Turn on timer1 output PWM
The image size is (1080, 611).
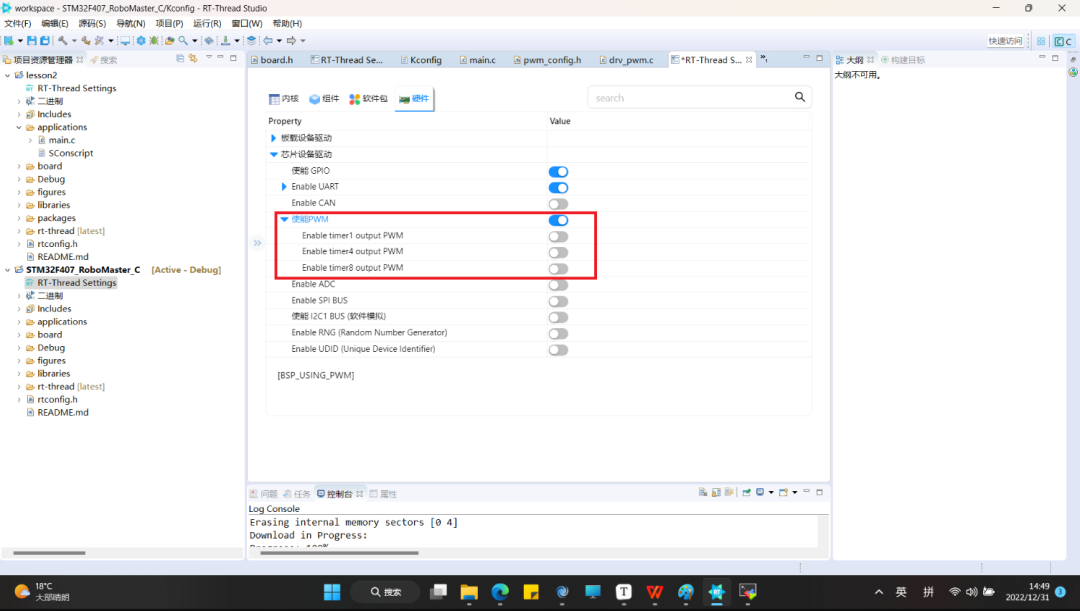click(558, 236)
